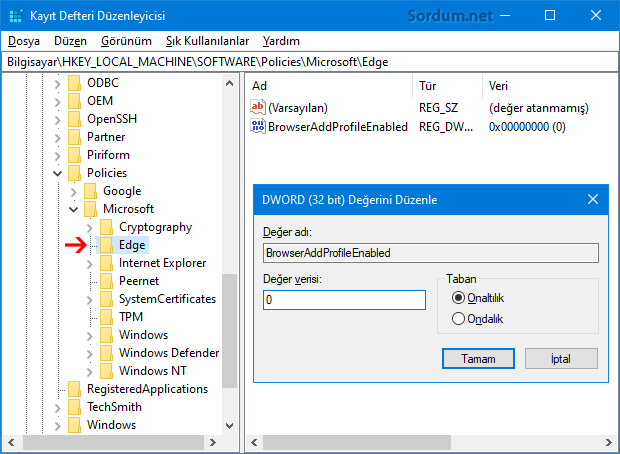620x454 pixels.
Task: Expand the Windows Defender tree node
Action: [x=90, y=354]
